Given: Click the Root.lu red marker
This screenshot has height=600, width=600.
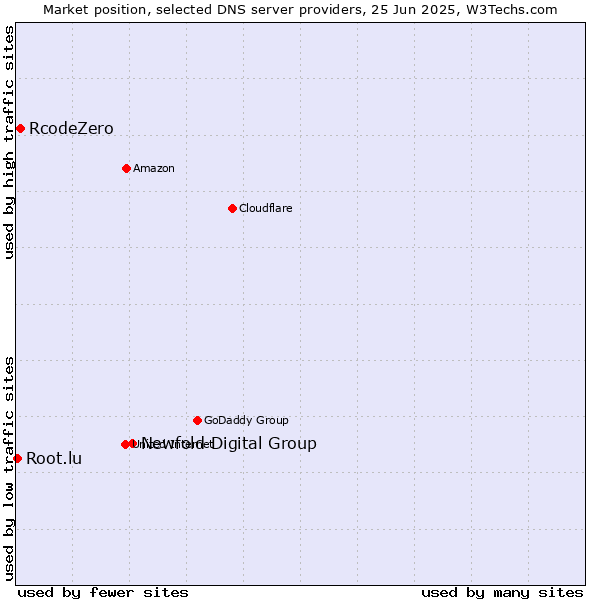Looking at the screenshot, I should (x=18, y=458).
